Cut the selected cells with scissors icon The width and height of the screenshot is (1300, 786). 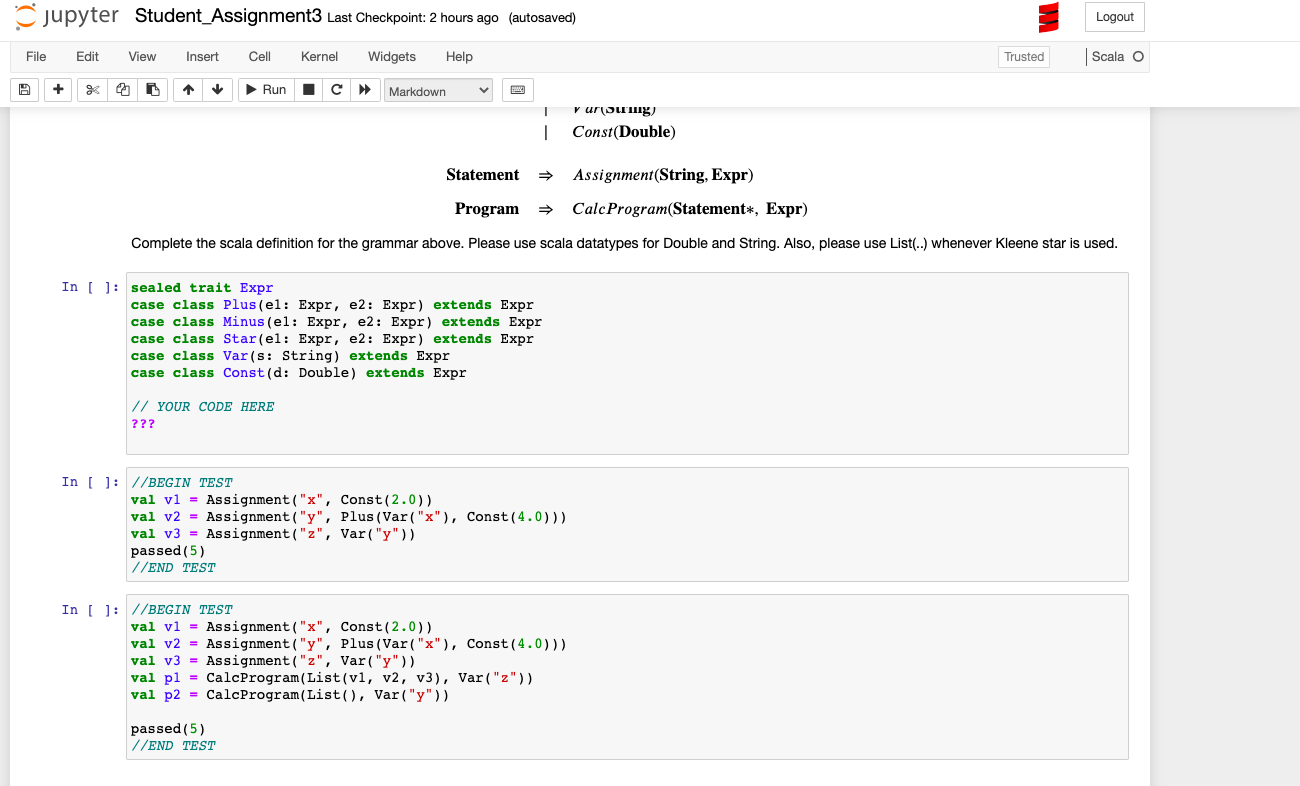pyautogui.click(x=91, y=89)
